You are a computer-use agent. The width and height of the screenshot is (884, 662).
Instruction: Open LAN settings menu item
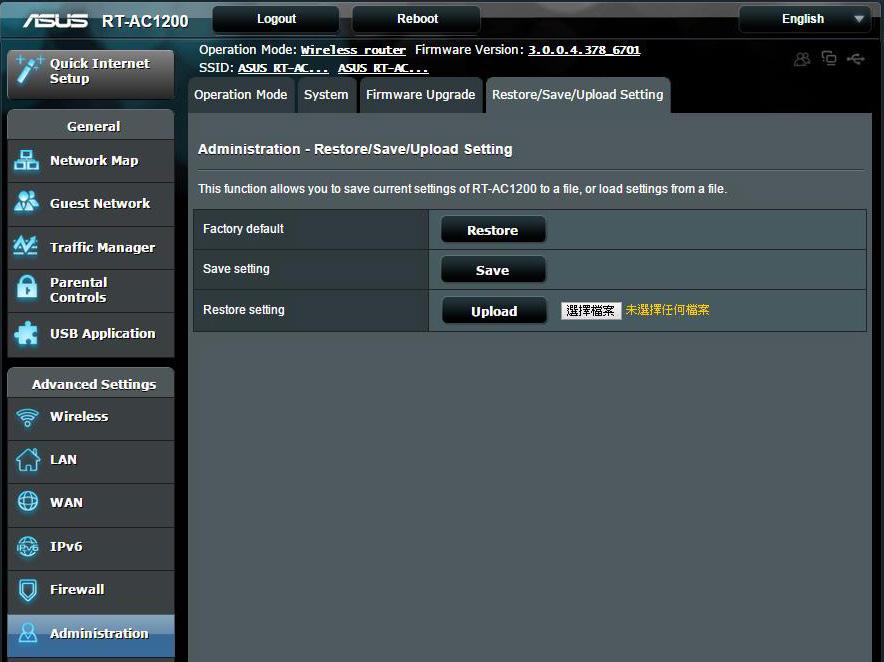[91, 460]
